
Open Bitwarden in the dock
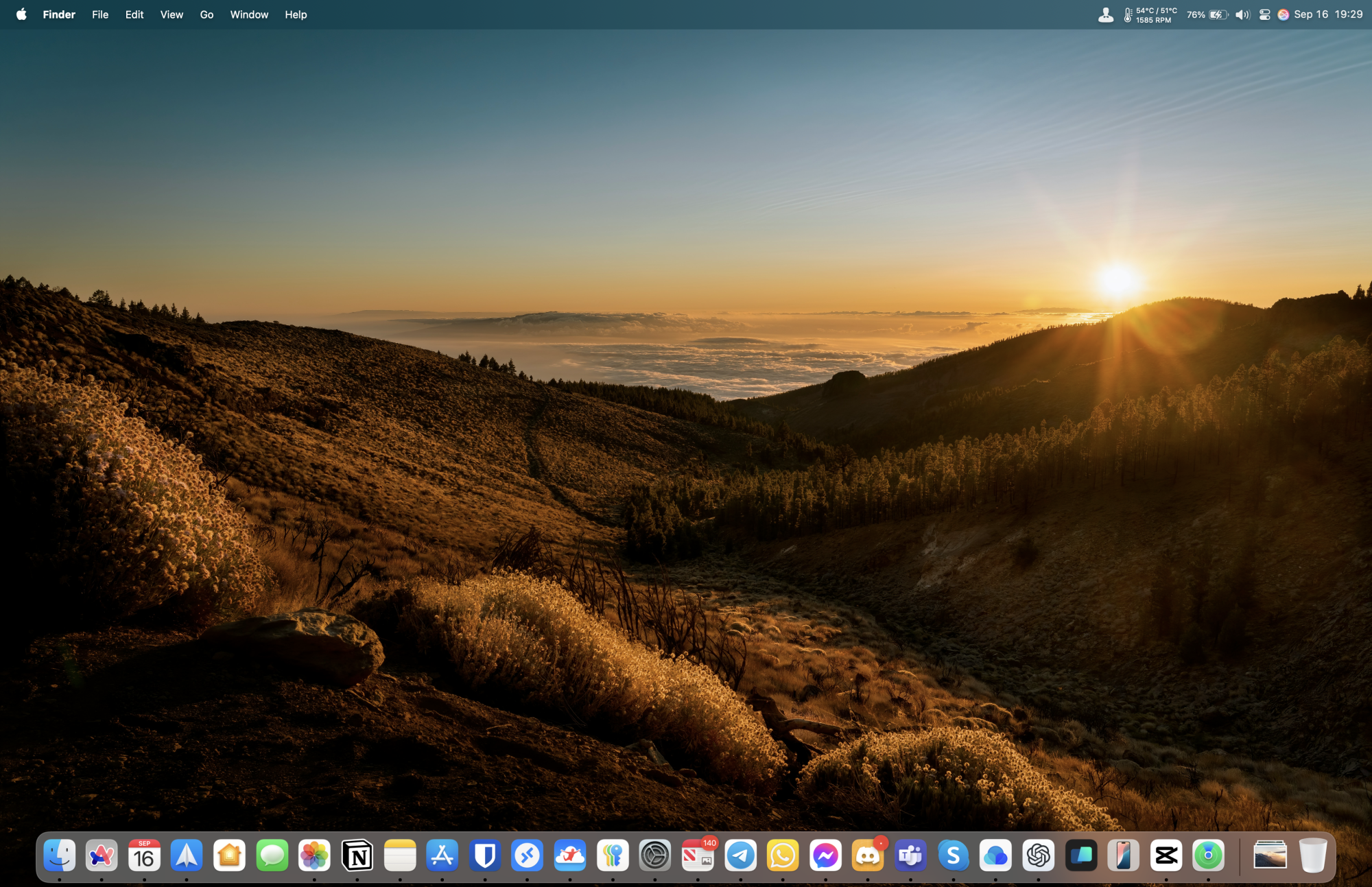click(485, 855)
